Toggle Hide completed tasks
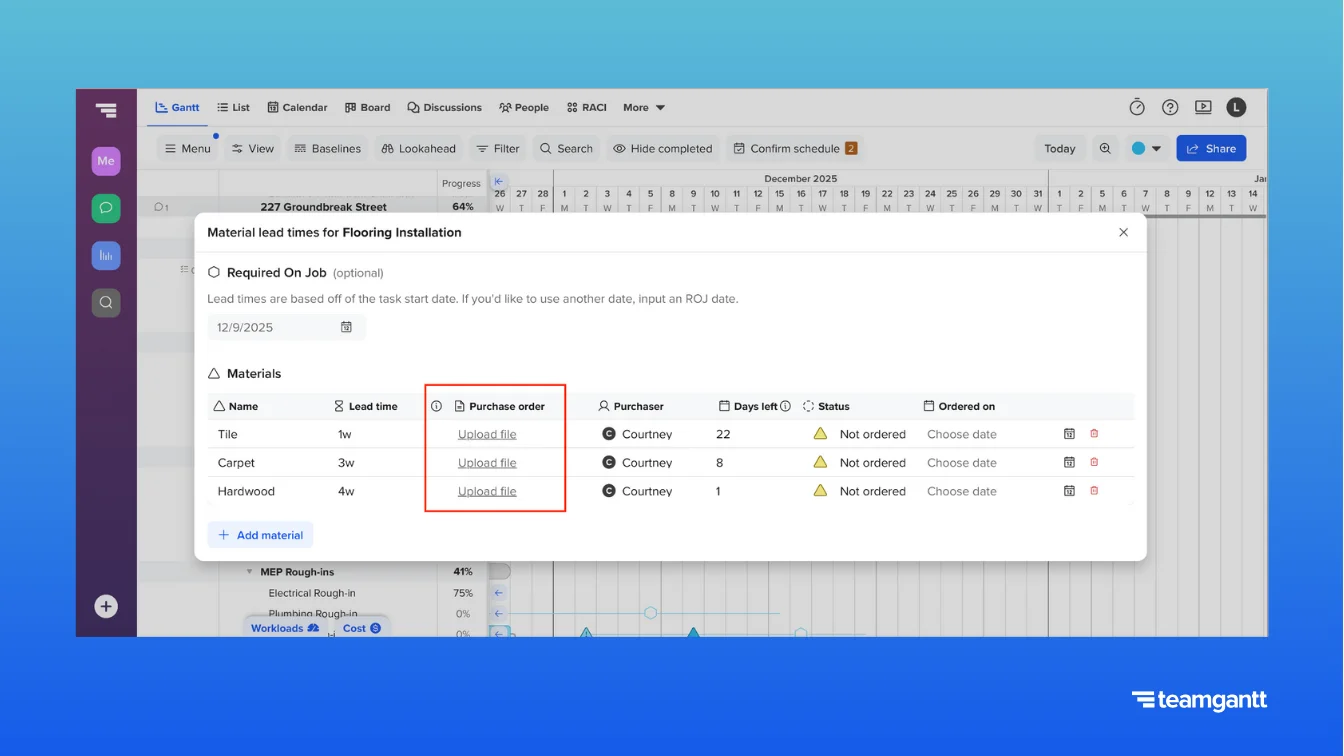 pos(662,148)
